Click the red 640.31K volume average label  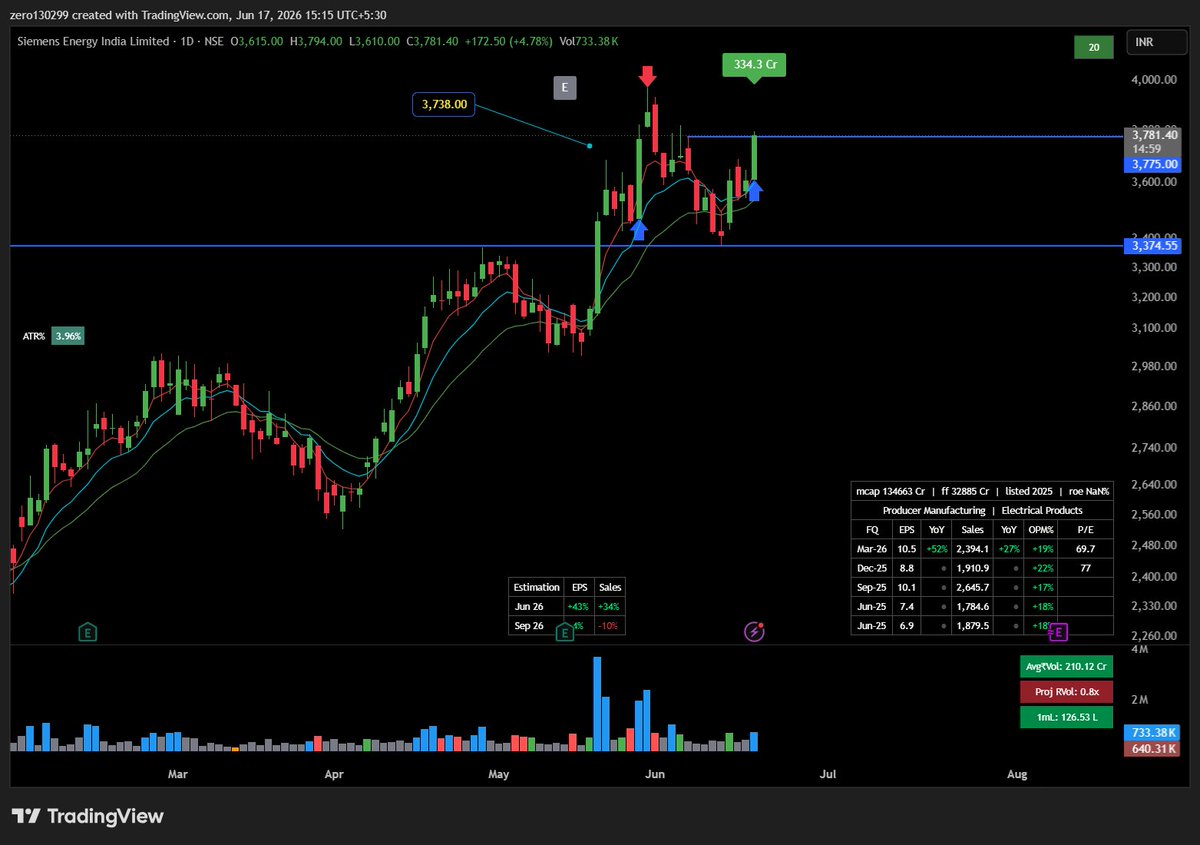coord(1153,748)
